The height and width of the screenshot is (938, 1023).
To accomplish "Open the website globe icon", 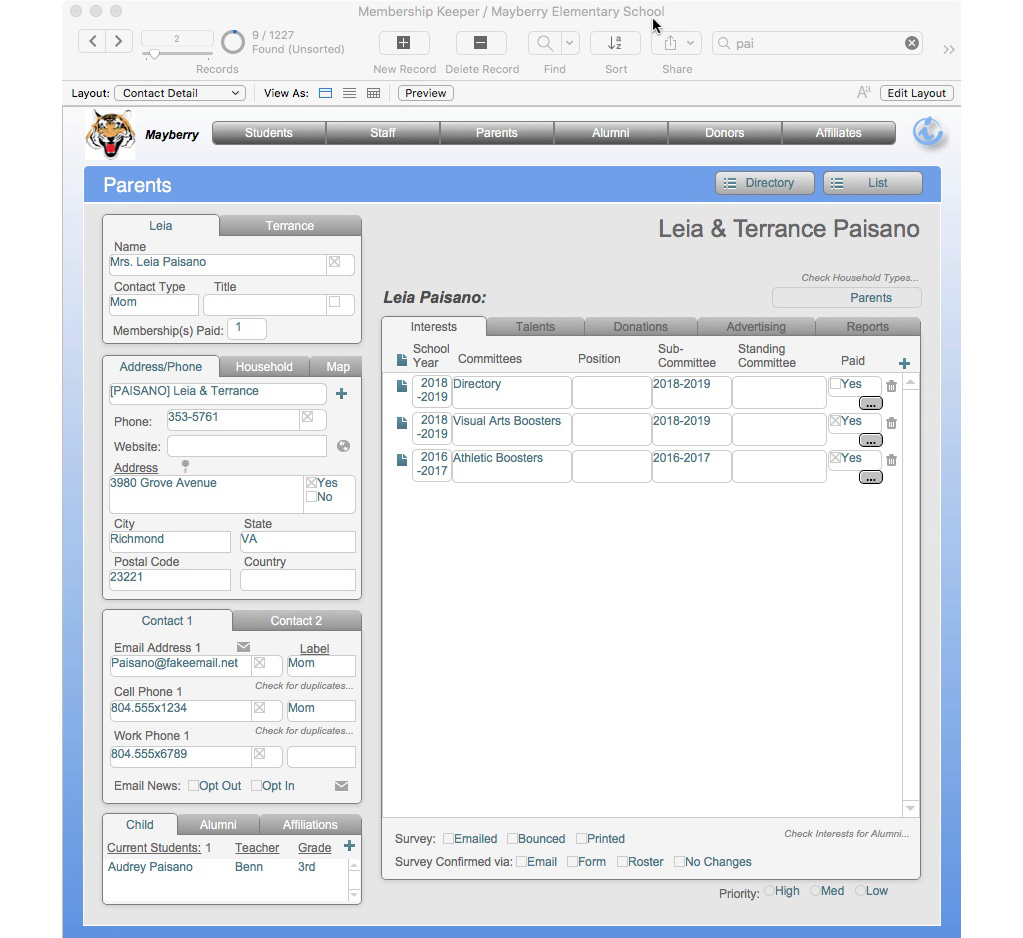I will [x=343, y=446].
